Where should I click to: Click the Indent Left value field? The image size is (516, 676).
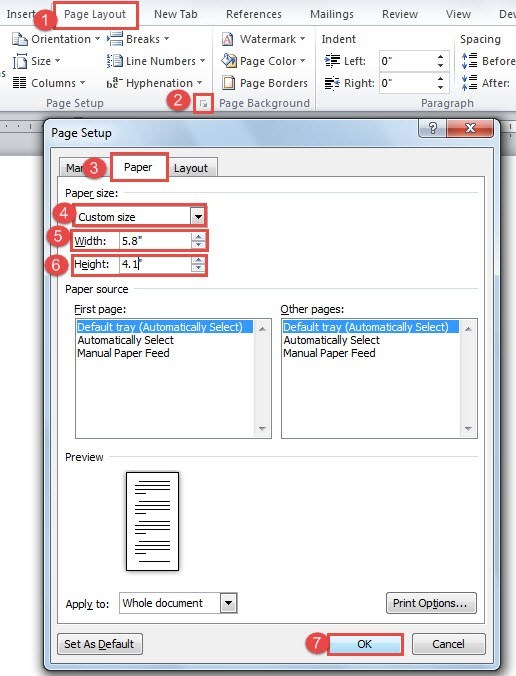(x=407, y=61)
